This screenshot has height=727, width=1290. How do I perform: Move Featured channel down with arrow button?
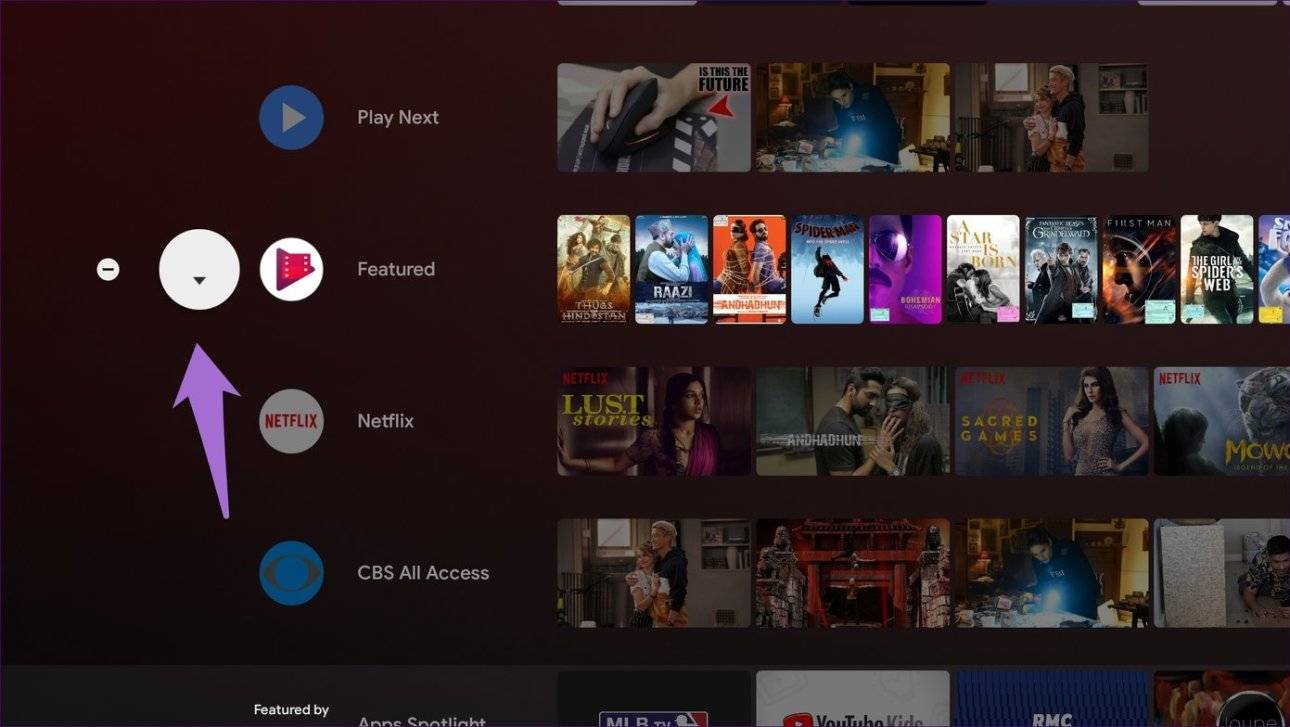pos(199,270)
